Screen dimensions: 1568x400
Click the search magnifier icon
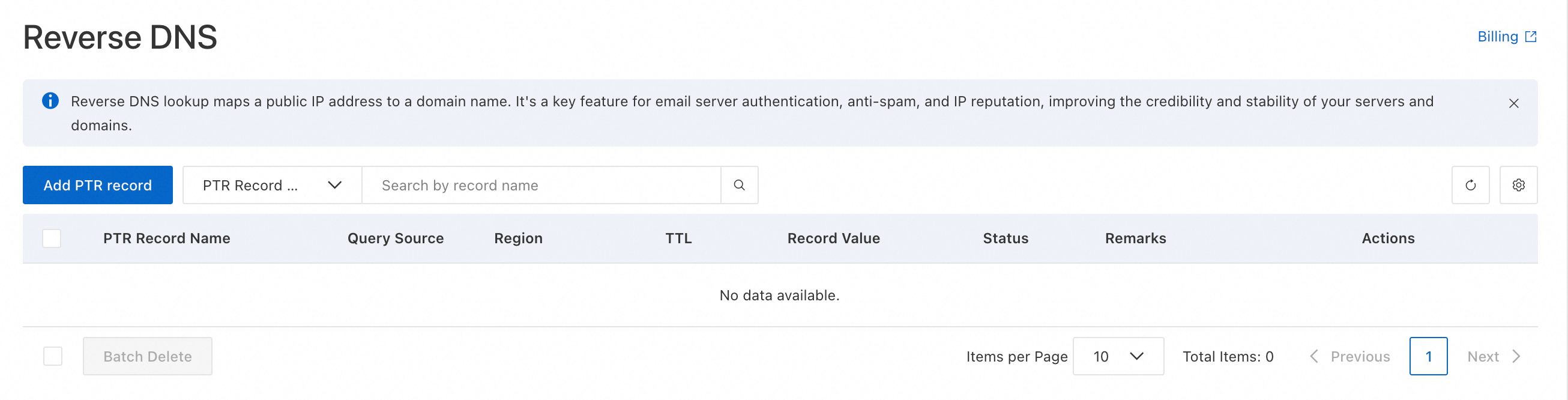[739, 185]
